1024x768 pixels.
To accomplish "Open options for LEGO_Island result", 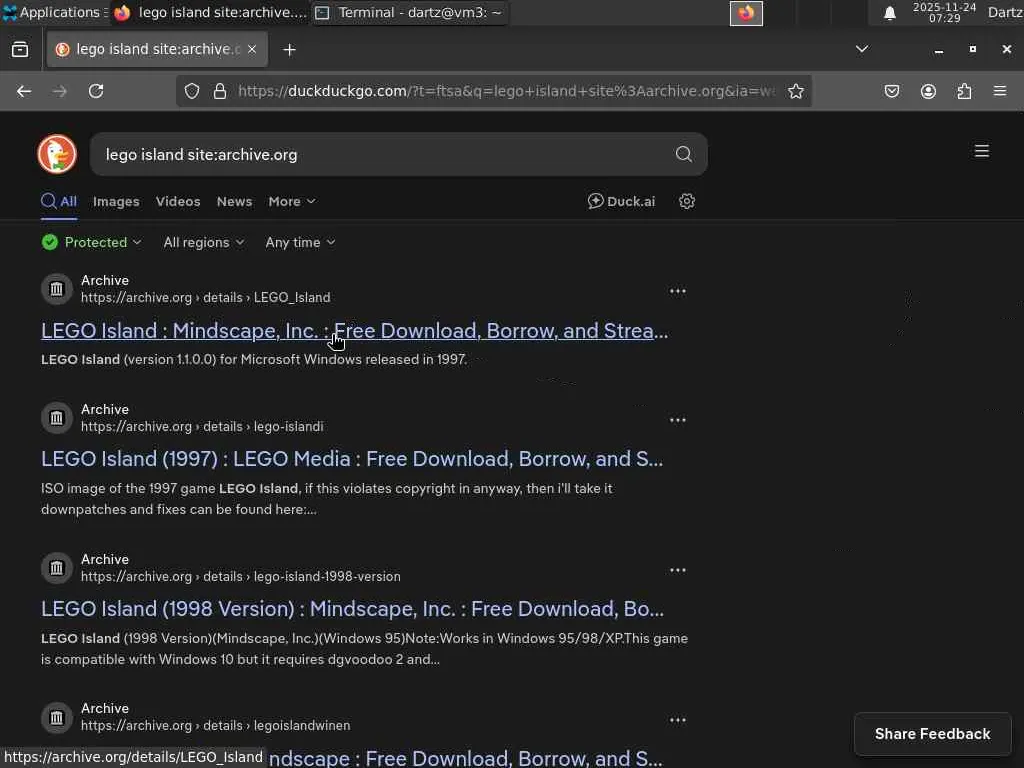I will point(678,291).
